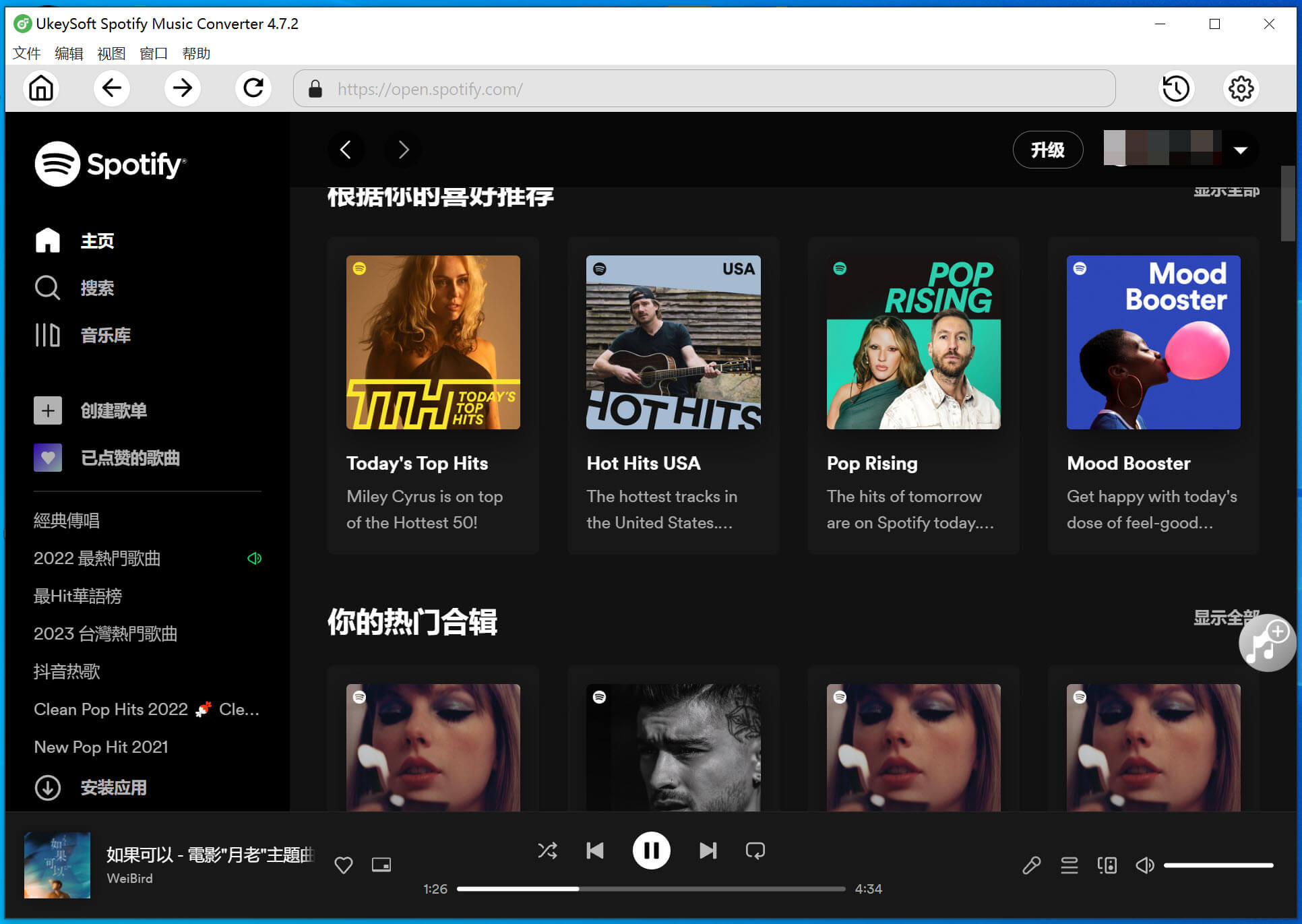Reload the page with the refresh icon

pos(253,88)
